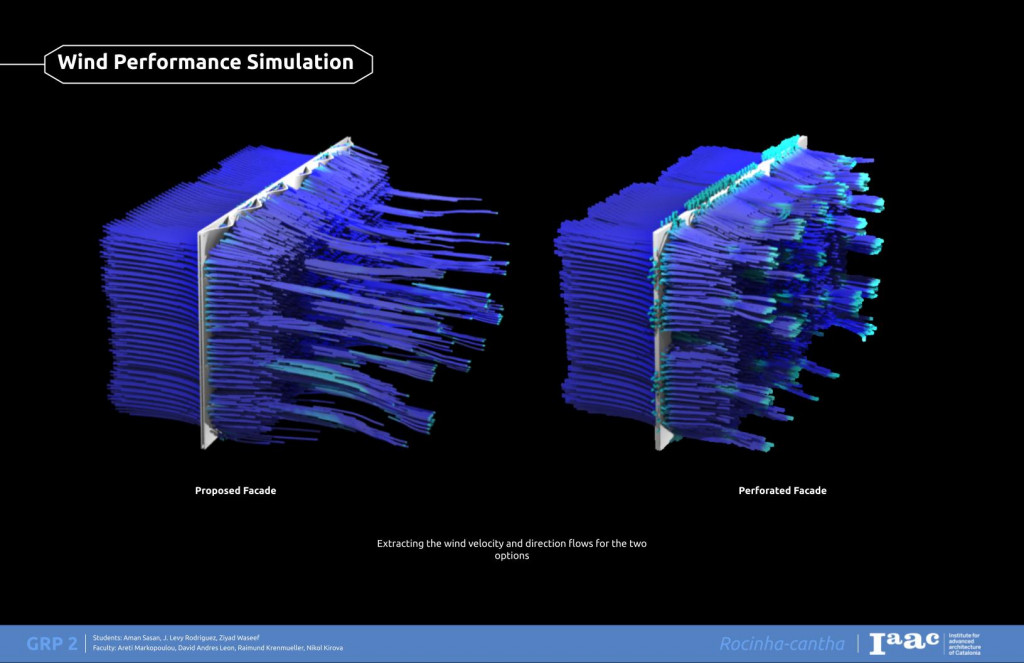
Task: Click the Perforated Facade caption label
Action: pyautogui.click(x=782, y=491)
